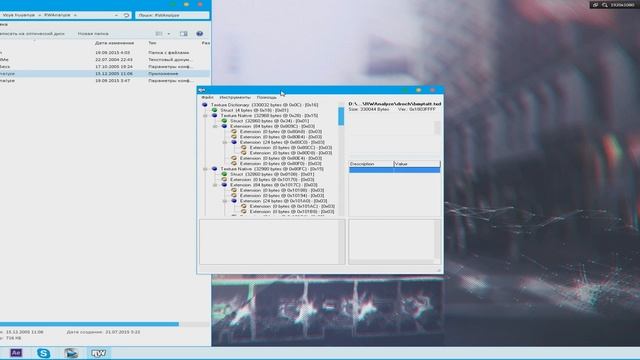Screen dimensions: 640x360
Task: Select the blue Extension (84 bytes @ 0x809C) icon
Action: [x=224, y=126]
